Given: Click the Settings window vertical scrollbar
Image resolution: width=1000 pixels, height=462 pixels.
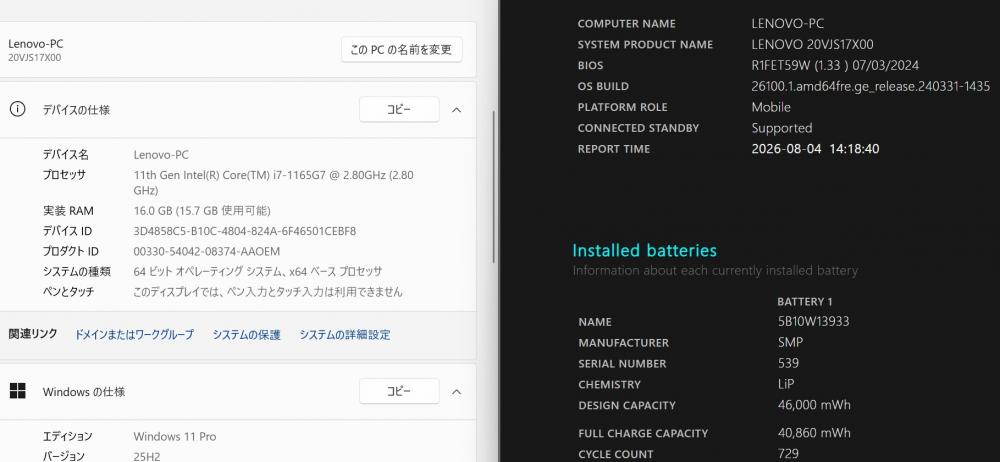Looking at the screenshot, I should click(493, 187).
